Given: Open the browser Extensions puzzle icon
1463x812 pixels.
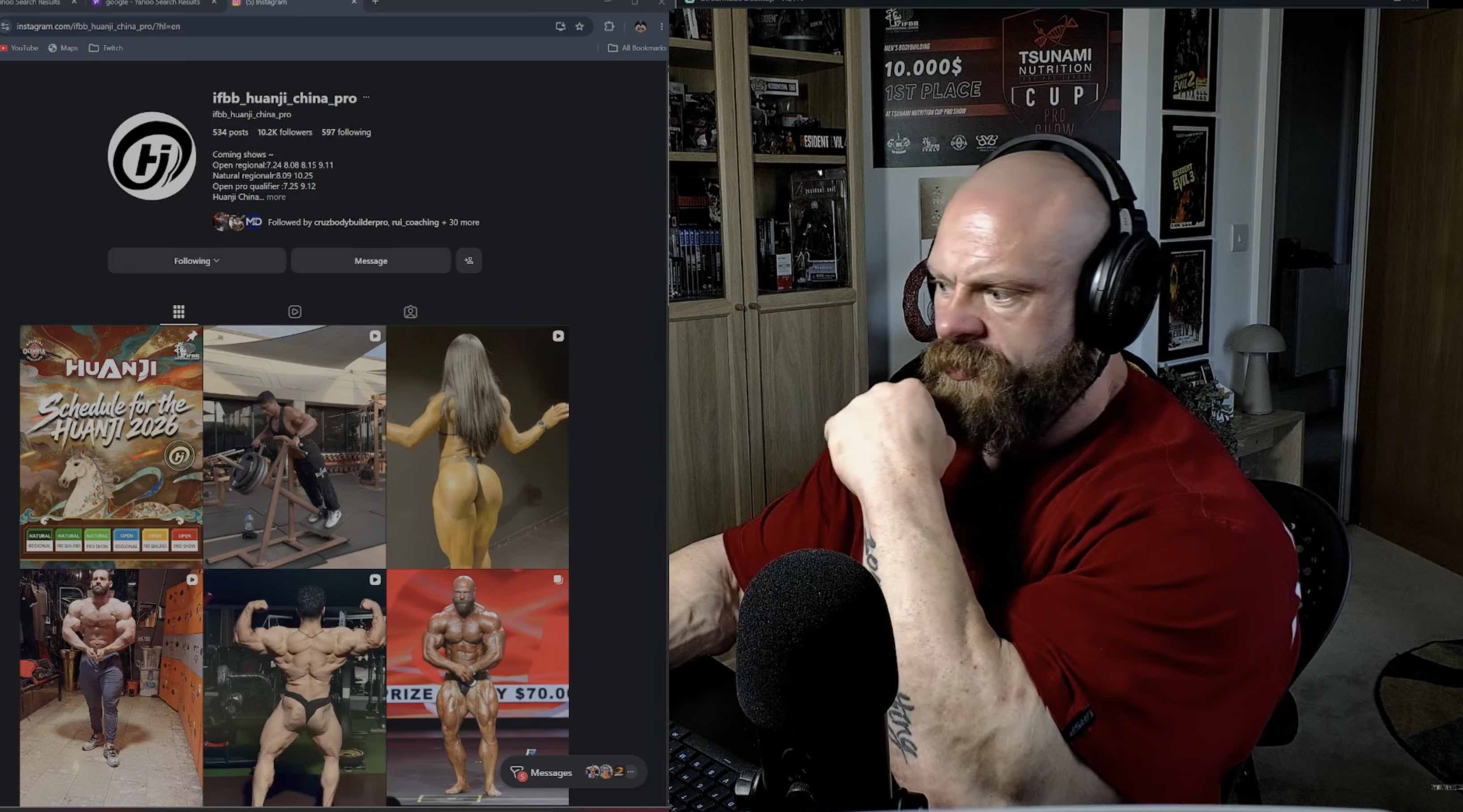Looking at the screenshot, I should [609, 26].
